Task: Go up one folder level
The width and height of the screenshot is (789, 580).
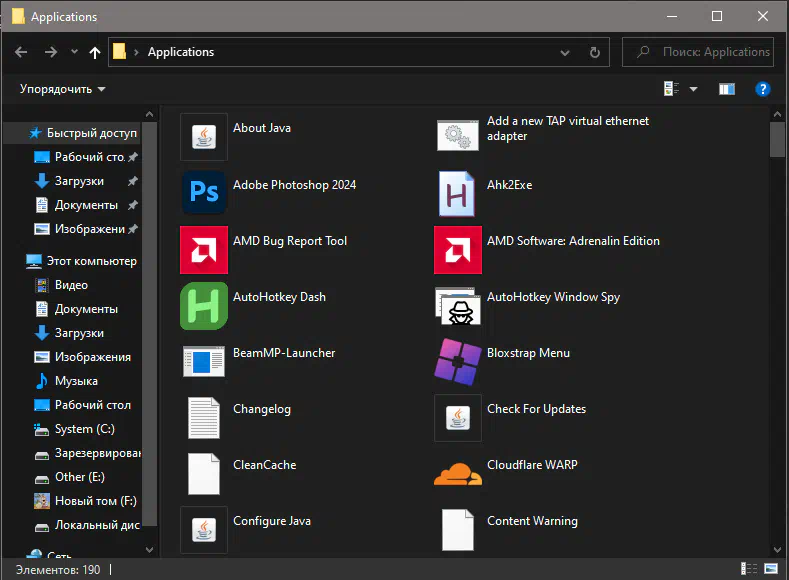Action: tap(95, 52)
